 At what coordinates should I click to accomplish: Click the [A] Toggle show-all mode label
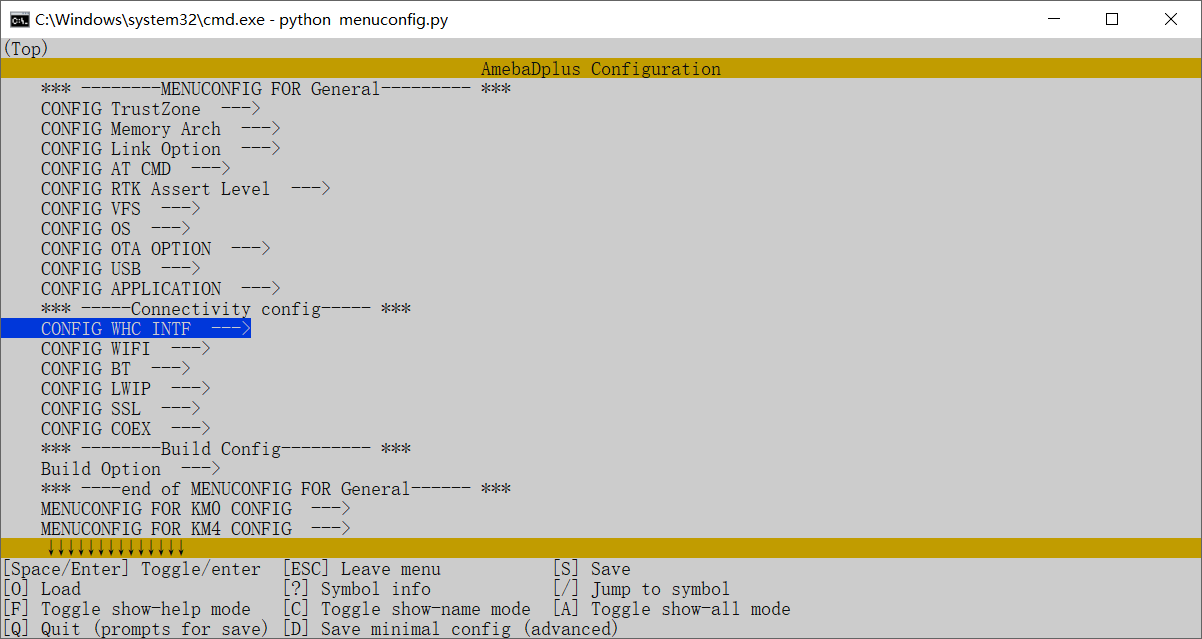(x=671, y=609)
